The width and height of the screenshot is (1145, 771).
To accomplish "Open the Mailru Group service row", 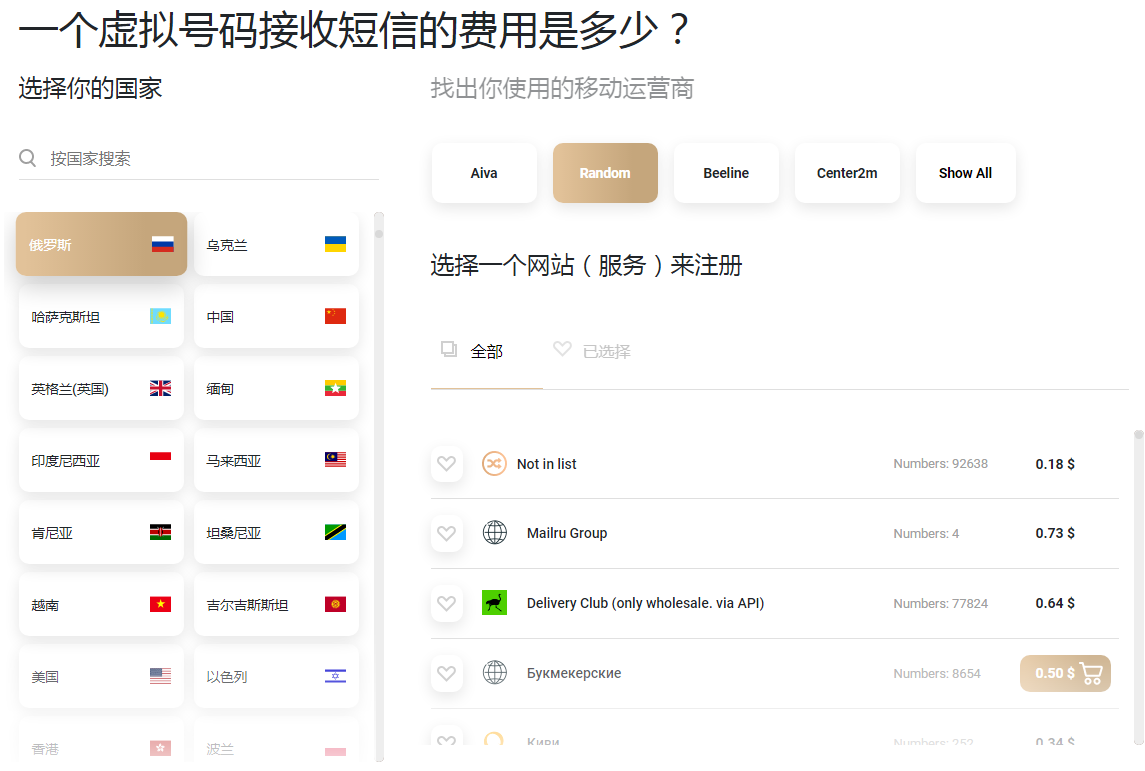I will pos(775,534).
